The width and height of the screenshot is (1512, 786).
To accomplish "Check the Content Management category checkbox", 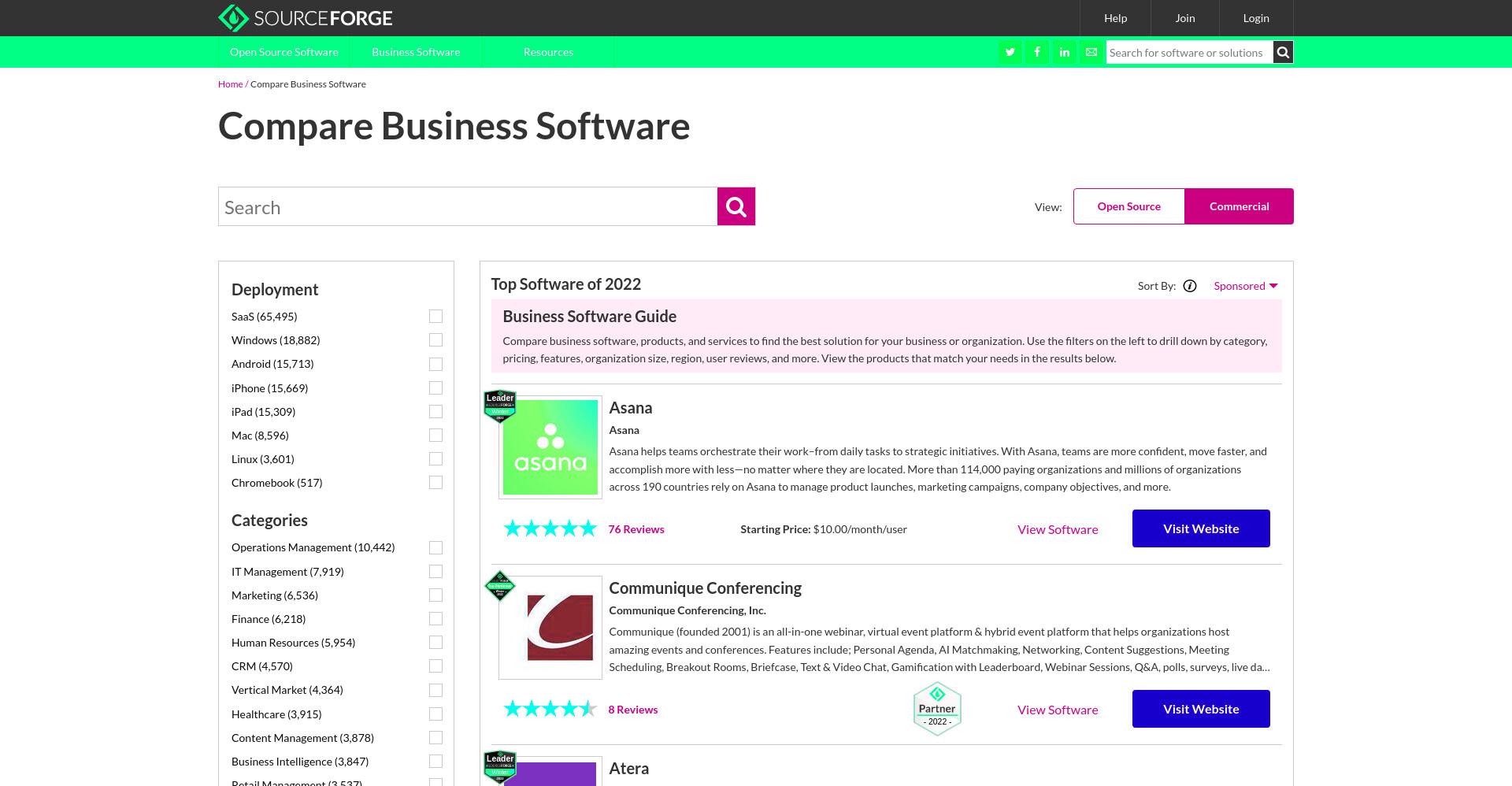I will 435,737.
